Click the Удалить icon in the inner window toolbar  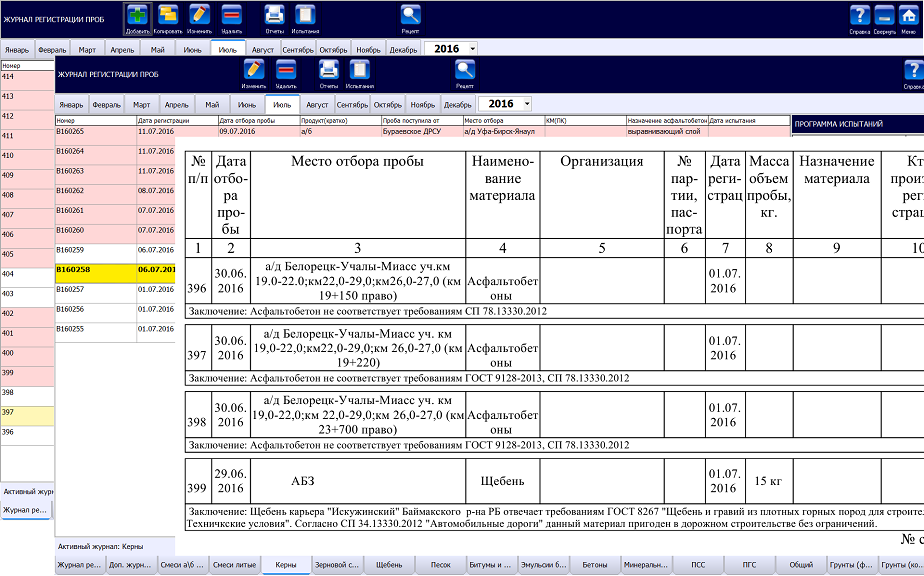click(285, 72)
